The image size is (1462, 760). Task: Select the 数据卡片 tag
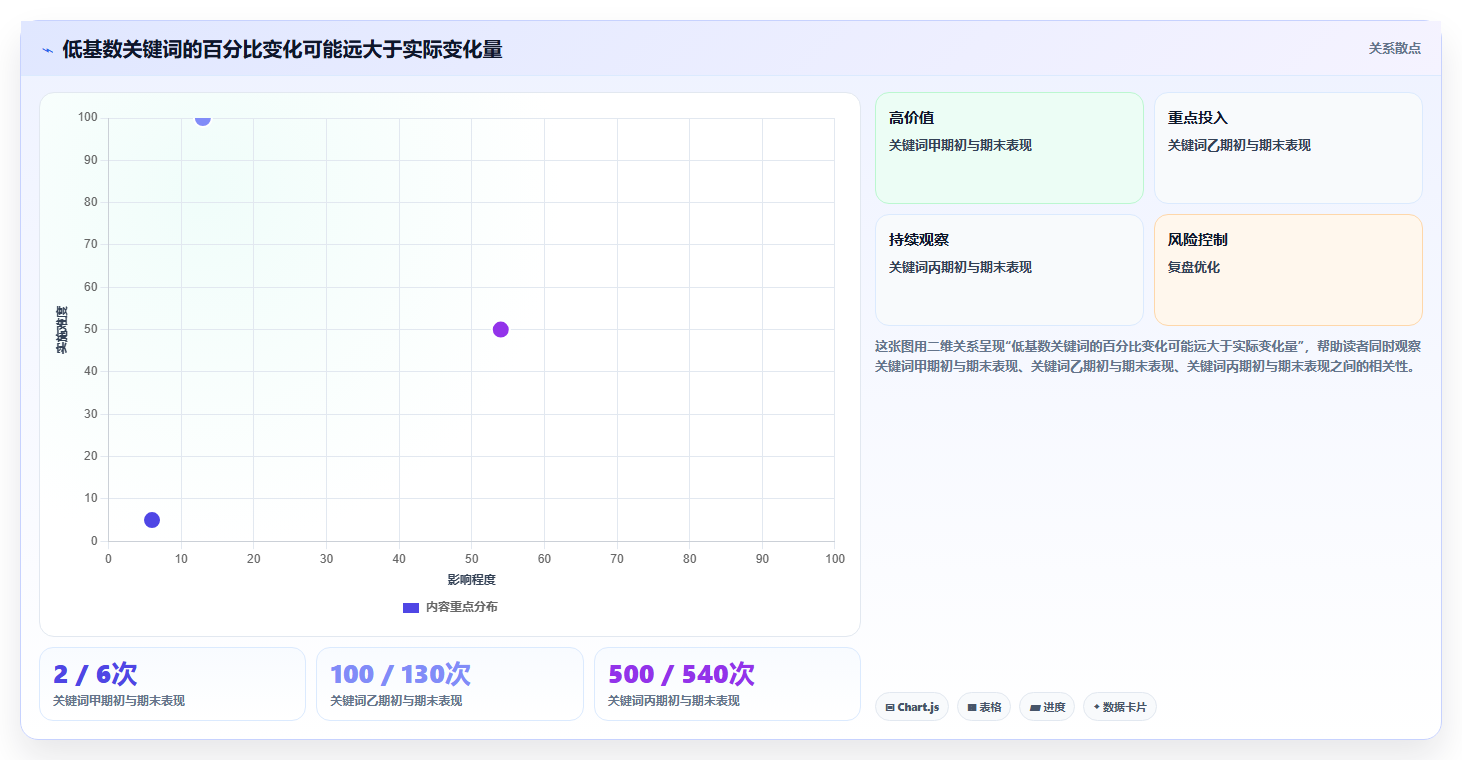coord(1120,707)
